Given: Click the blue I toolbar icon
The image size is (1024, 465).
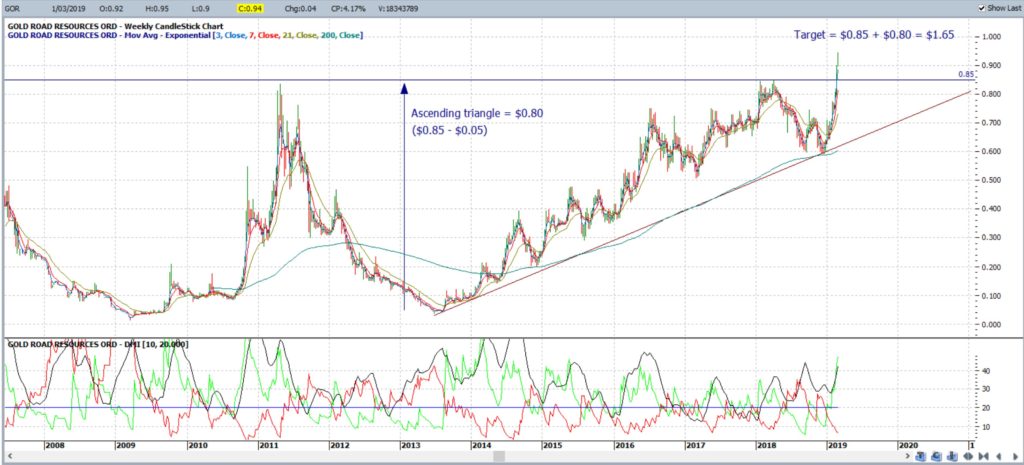Looking at the screenshot, I should 952,457.
